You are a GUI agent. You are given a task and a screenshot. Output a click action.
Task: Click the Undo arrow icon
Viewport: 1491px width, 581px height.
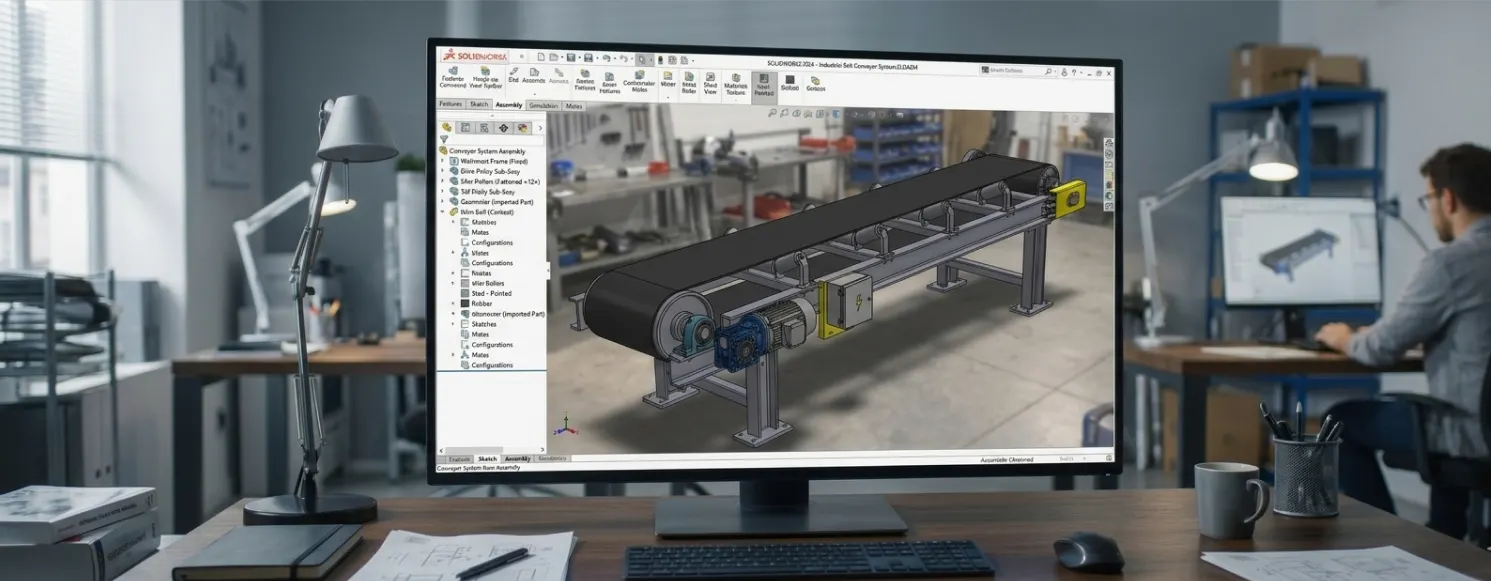[x=606, y=57]
